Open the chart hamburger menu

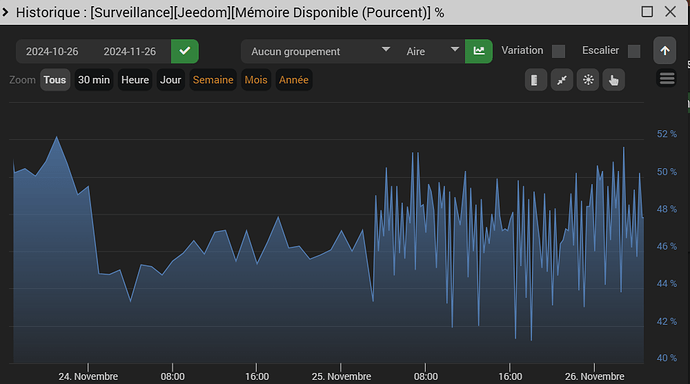[667, 79]
